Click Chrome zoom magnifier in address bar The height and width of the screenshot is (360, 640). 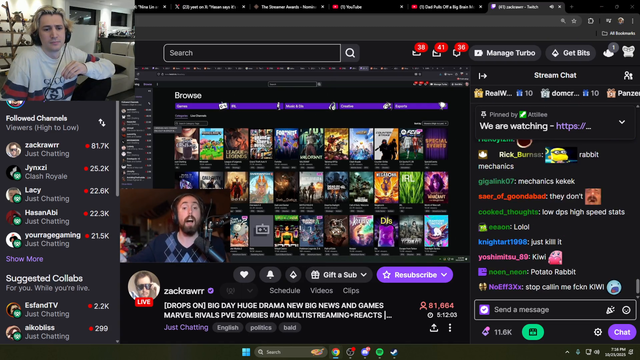point(563,21)
